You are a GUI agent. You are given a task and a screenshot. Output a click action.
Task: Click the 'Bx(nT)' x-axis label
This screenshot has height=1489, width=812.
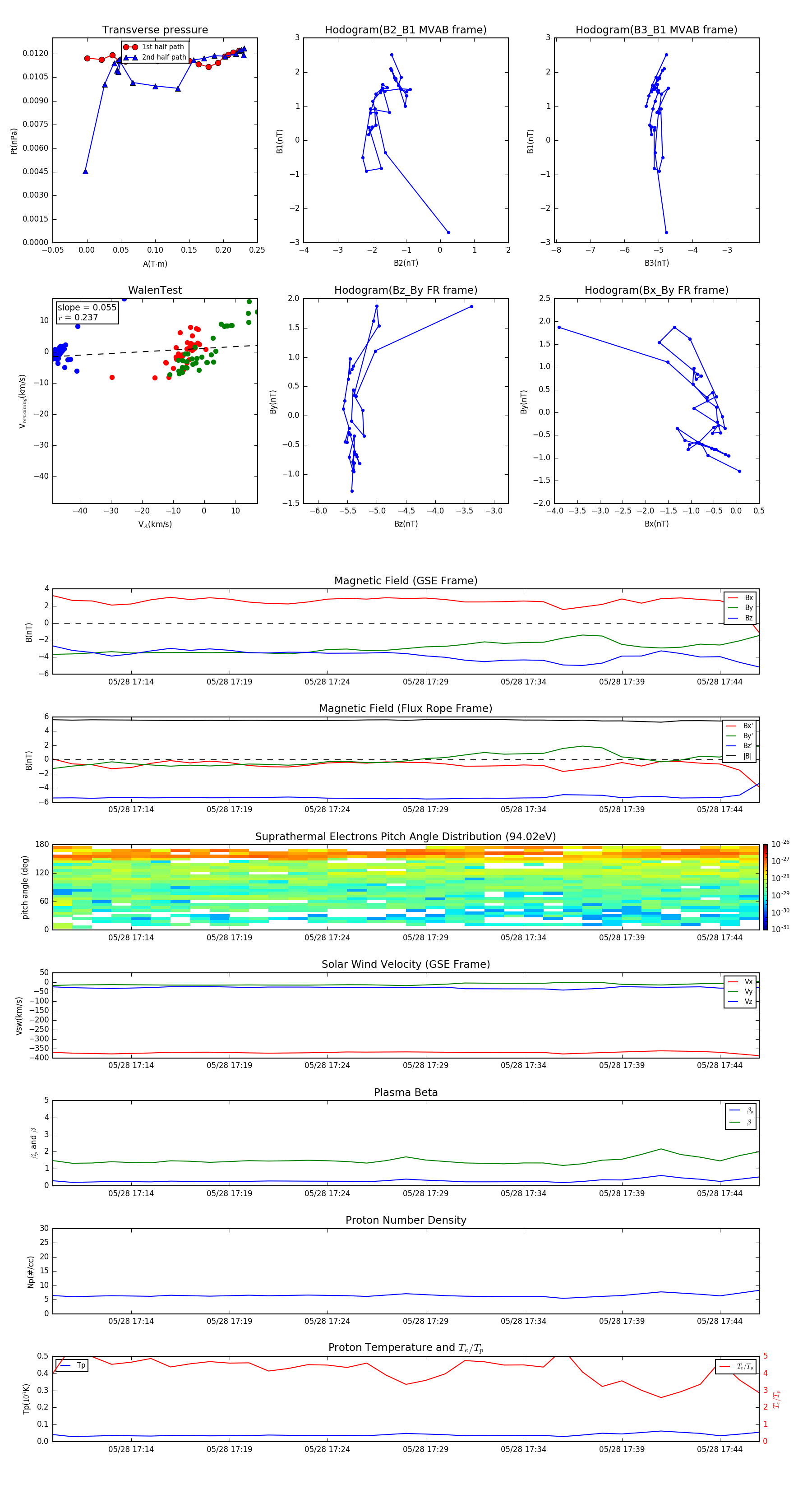pyautogui.click(x=656, y=524)
